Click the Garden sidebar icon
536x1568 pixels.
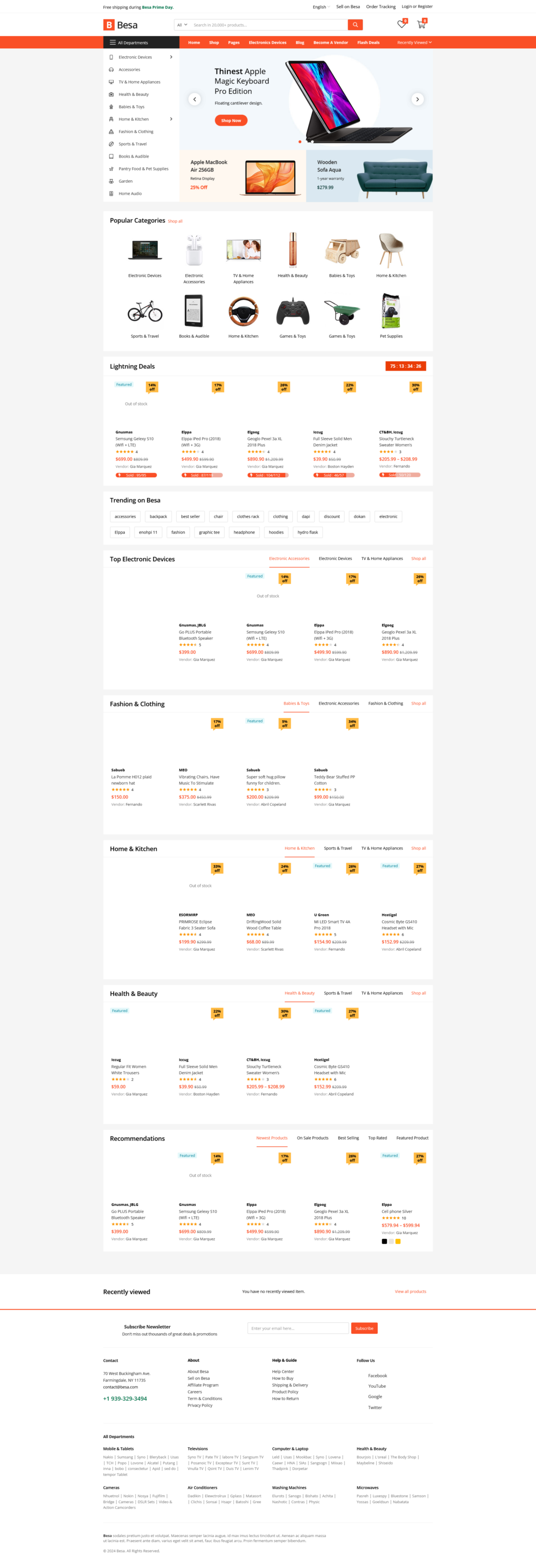[x=111, y=181]
